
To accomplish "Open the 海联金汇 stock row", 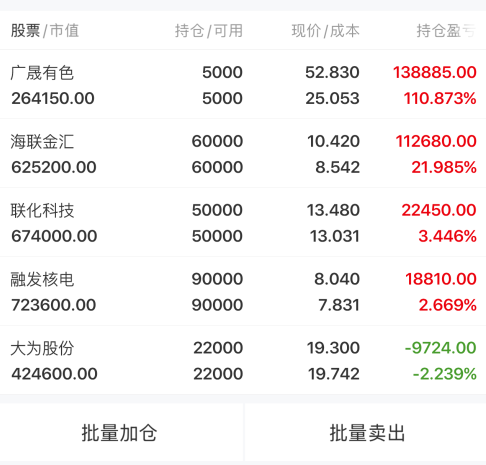I will (x=243, y=154).
